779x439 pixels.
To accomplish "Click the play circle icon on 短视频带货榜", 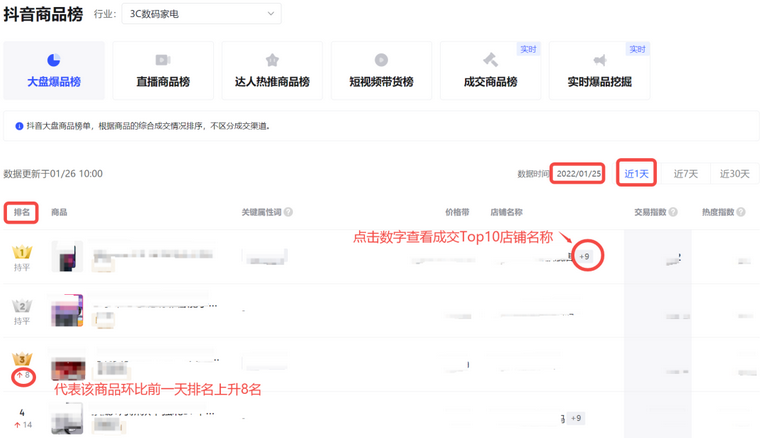I will pos(381,60).
